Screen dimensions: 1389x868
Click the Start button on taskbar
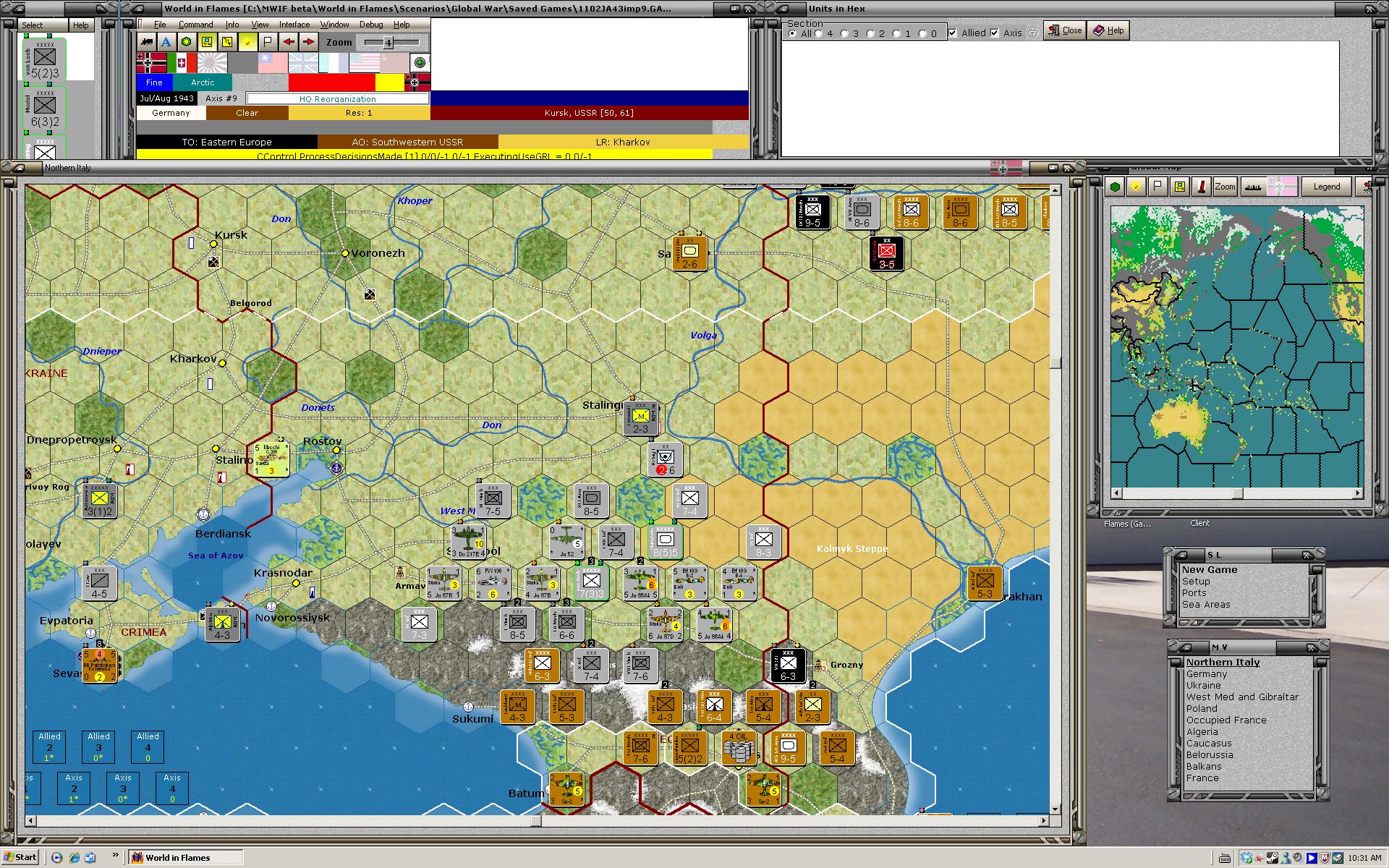(x=20, y=857)
